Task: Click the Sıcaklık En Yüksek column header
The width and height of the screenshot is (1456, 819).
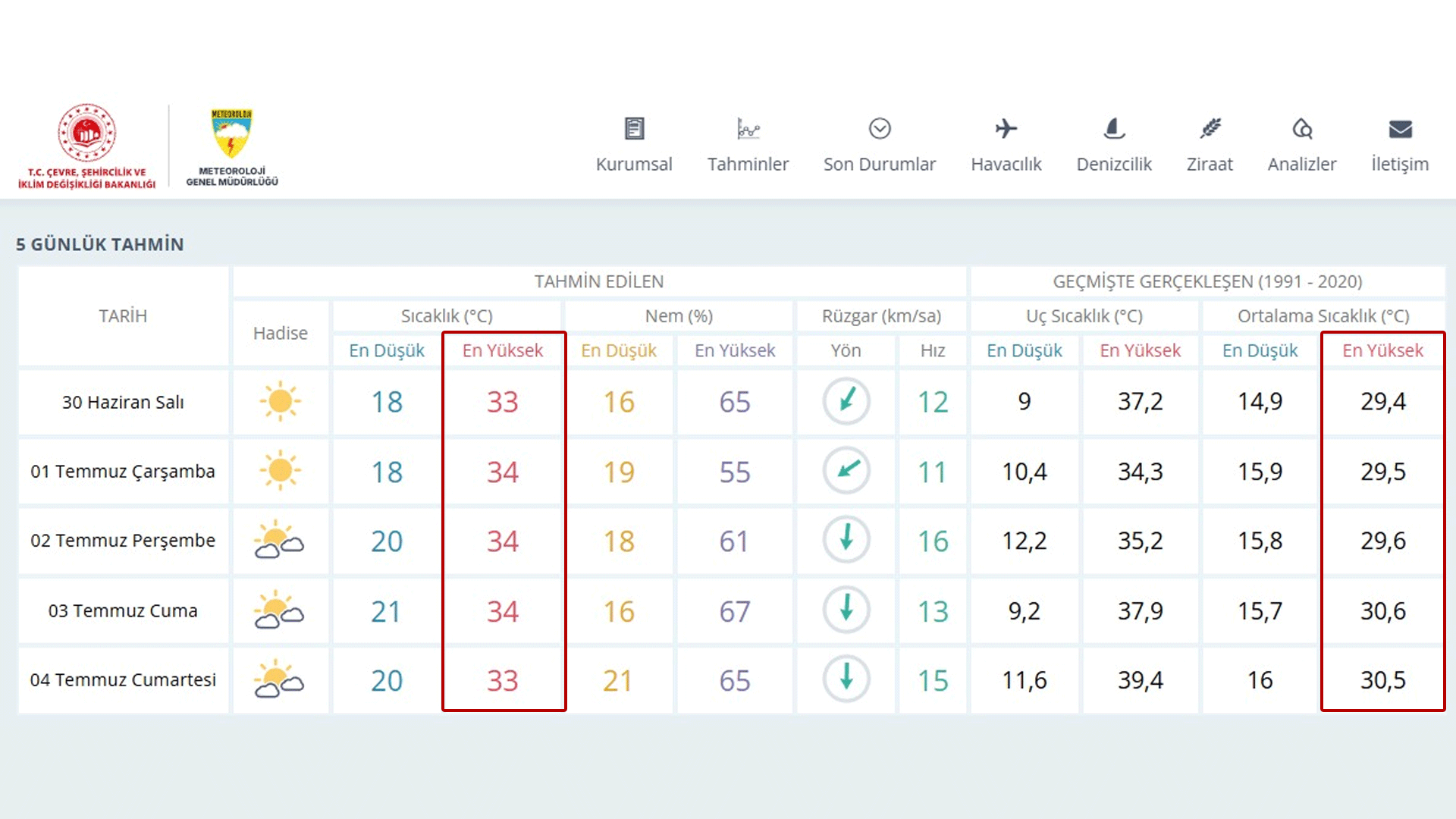Action: click(x=503, y=350)
